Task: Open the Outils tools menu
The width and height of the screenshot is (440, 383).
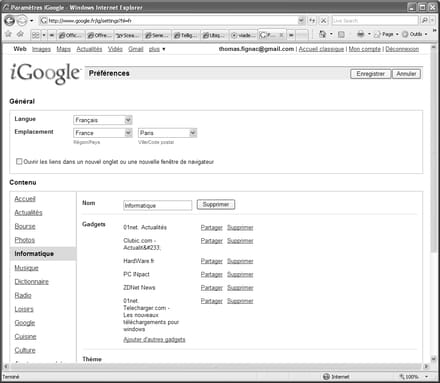Action: 415,34
